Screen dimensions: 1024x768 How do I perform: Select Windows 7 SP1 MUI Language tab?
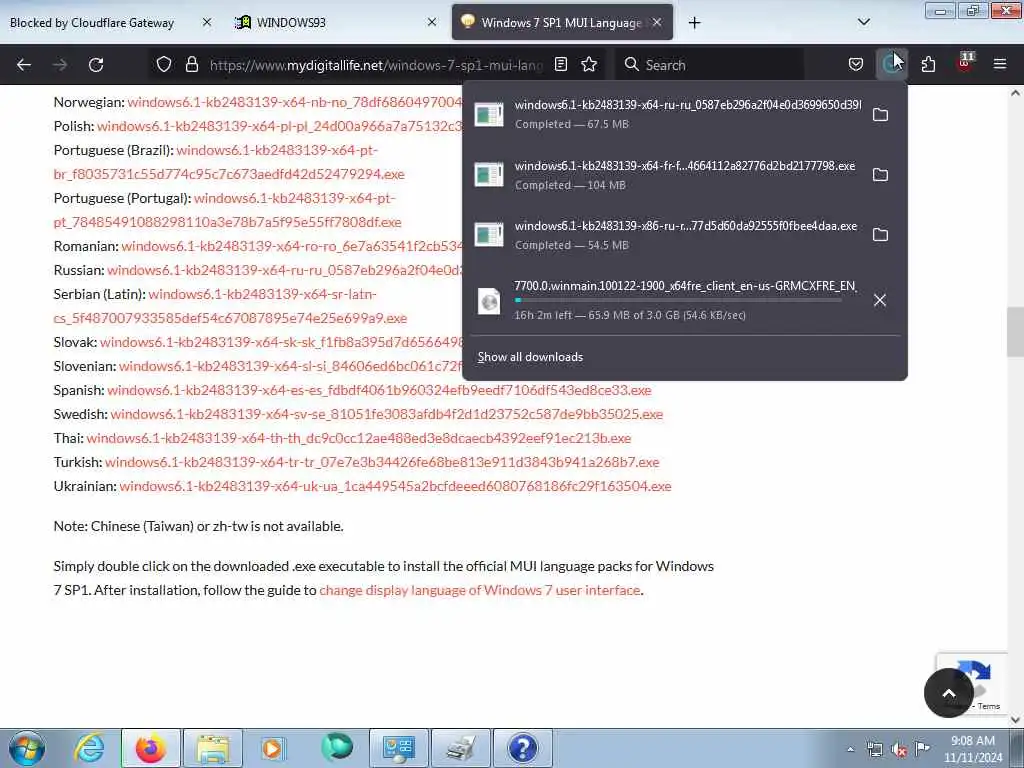click(560, 23)
